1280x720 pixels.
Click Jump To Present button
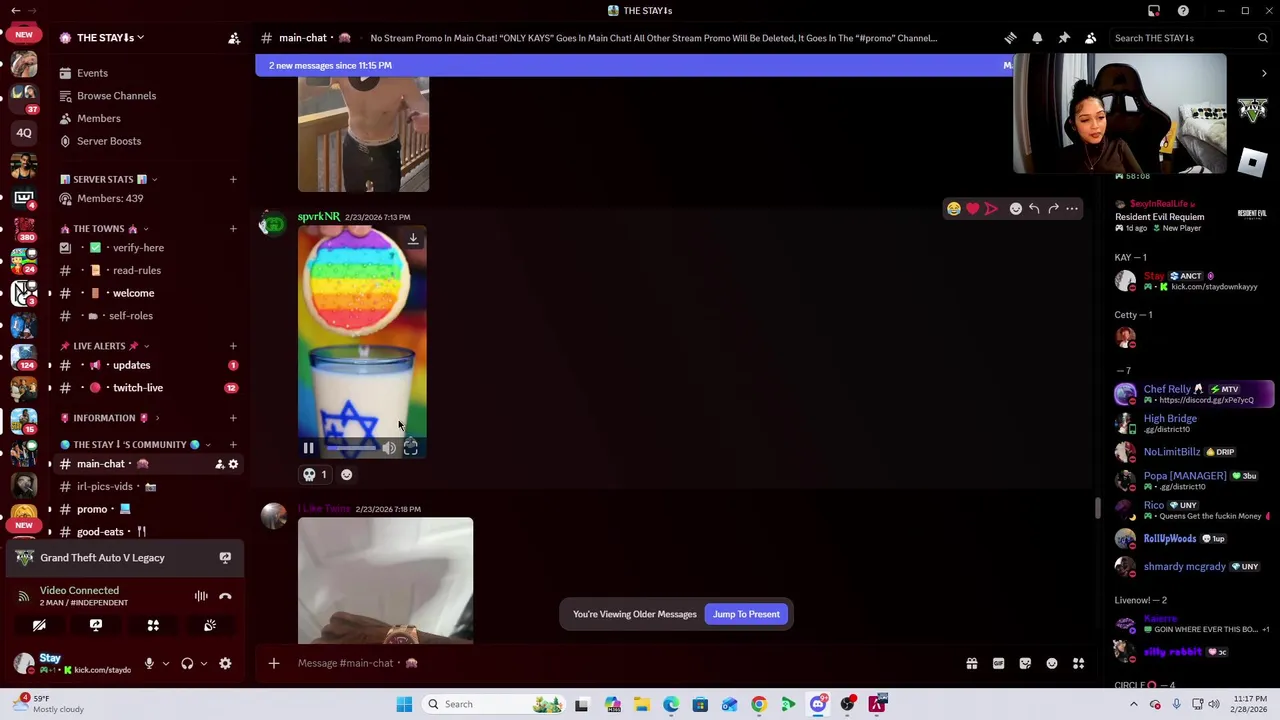point(746,614)
